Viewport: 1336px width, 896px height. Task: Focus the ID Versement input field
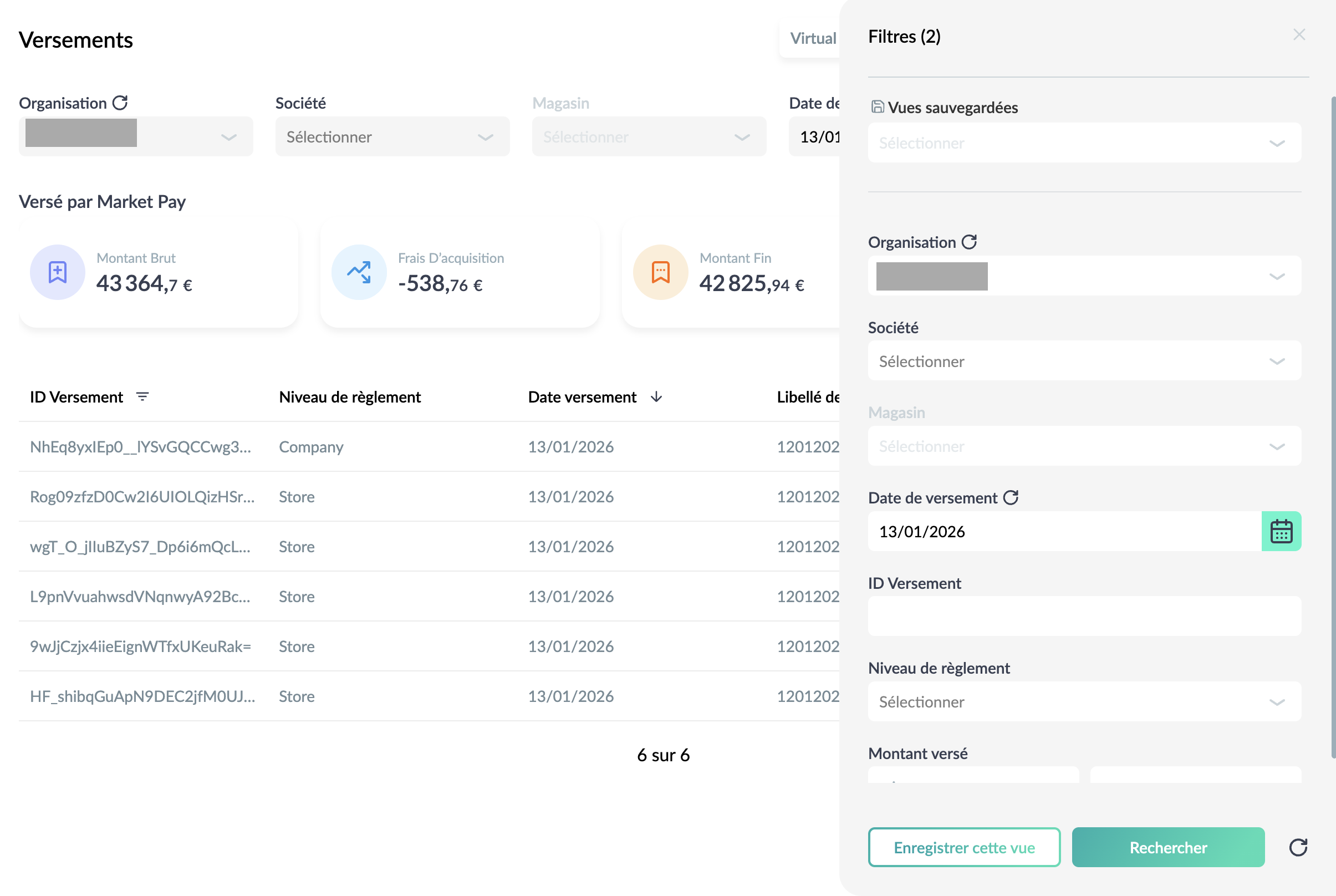[x=1084, y=617]
